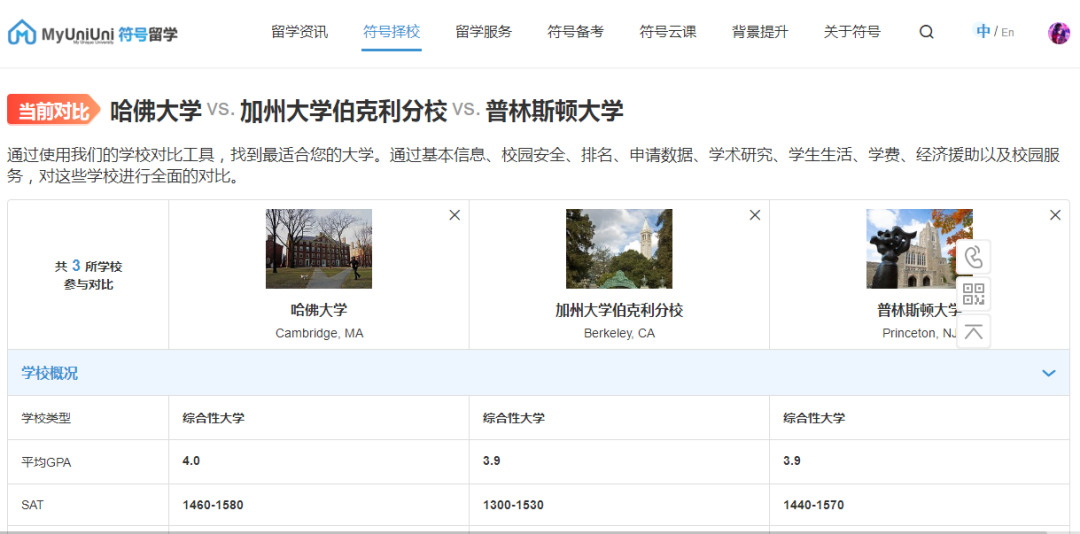Click 普林斯顿大学 in the comparison title
The width and height of the screenshot is (1080, 534).
tap(554, 110)
